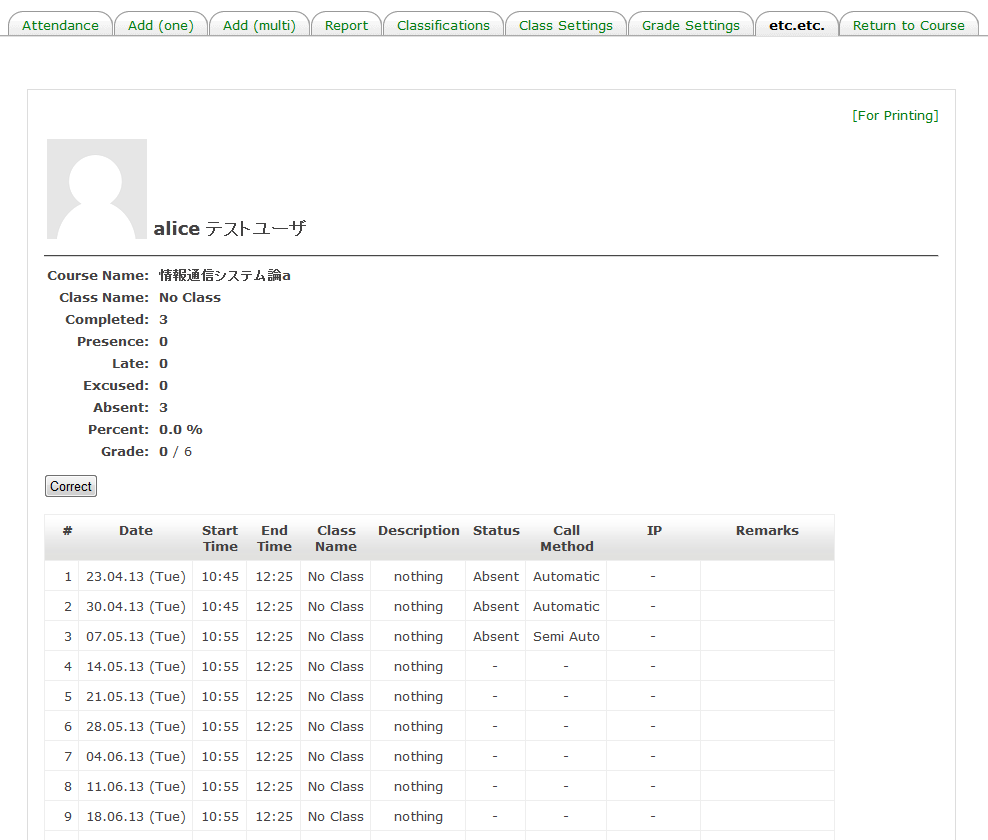Click the Return to Course tab

pyautogui.click(x=908, y=25)
